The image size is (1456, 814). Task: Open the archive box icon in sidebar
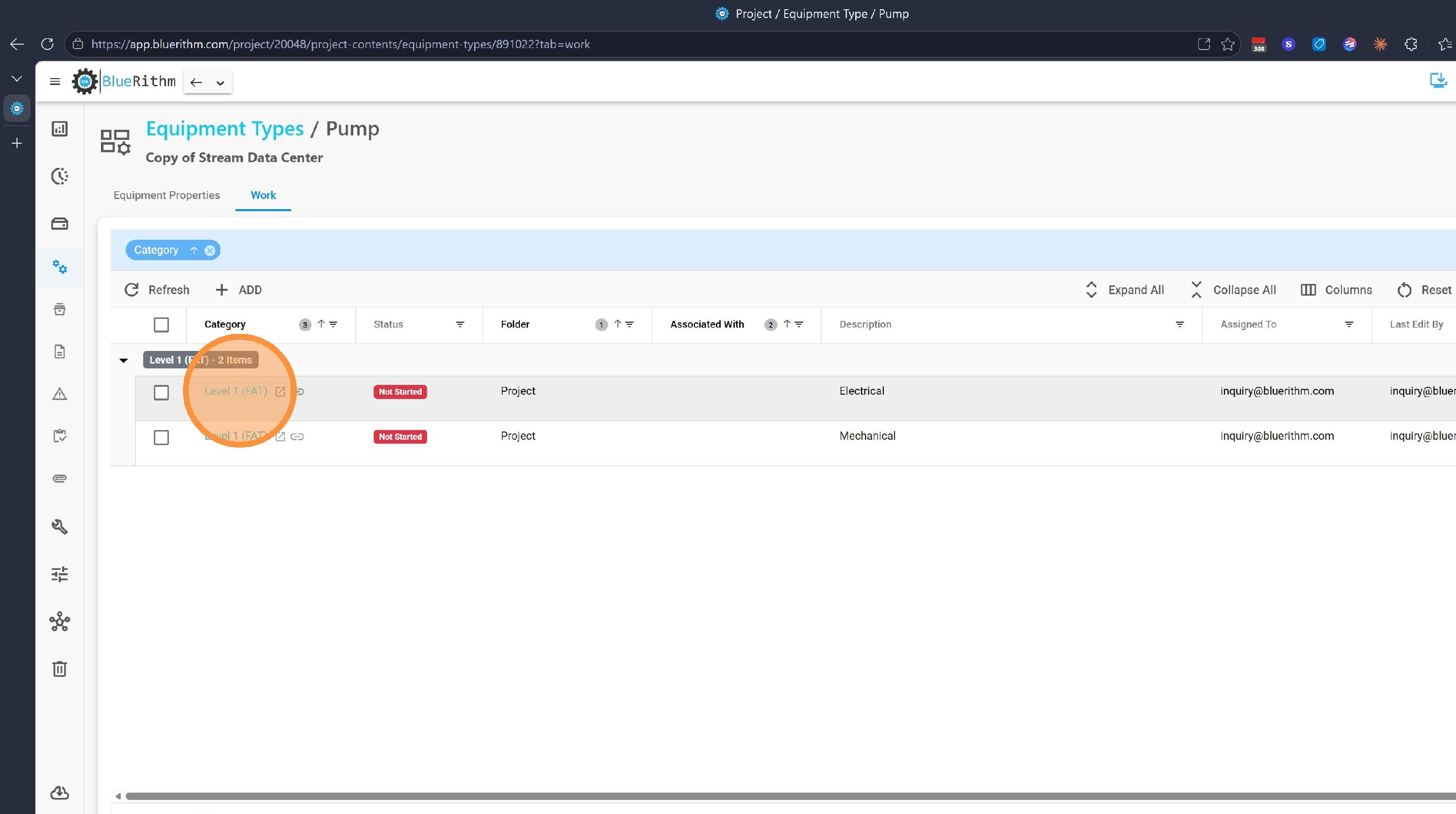pyautogui.click(x=59, y=309)
